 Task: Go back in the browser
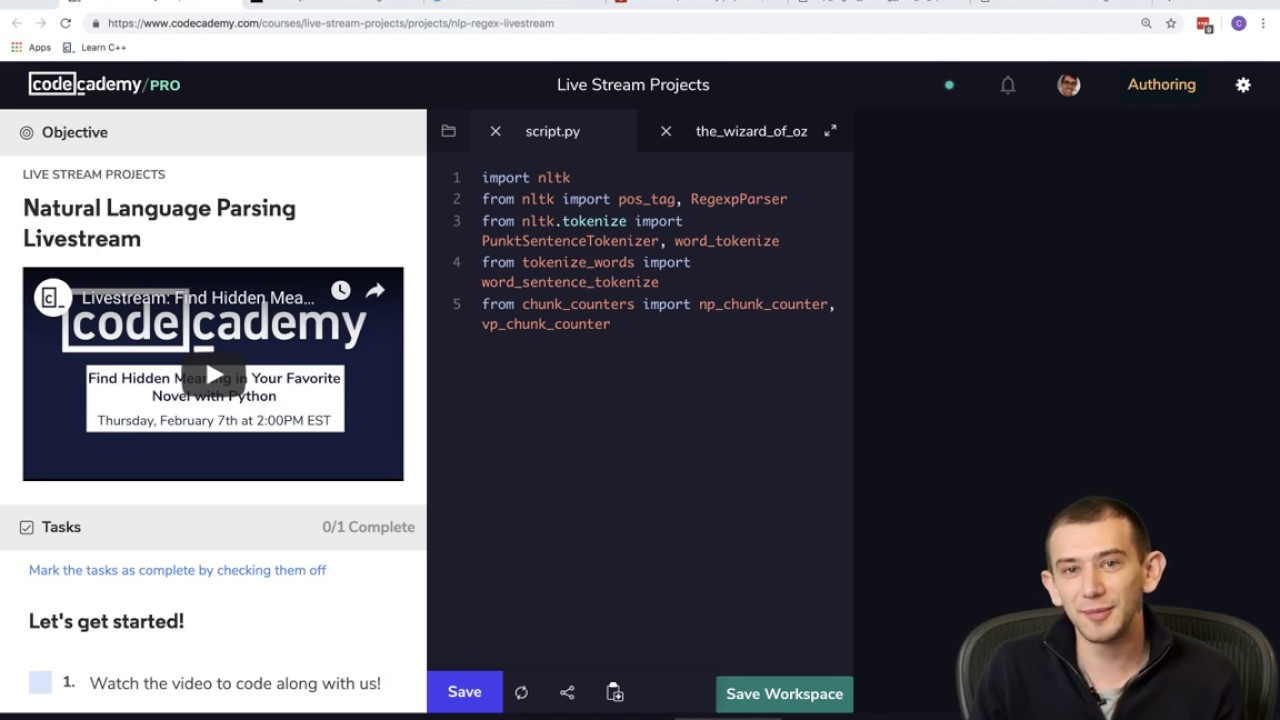[x=16, y=23]
